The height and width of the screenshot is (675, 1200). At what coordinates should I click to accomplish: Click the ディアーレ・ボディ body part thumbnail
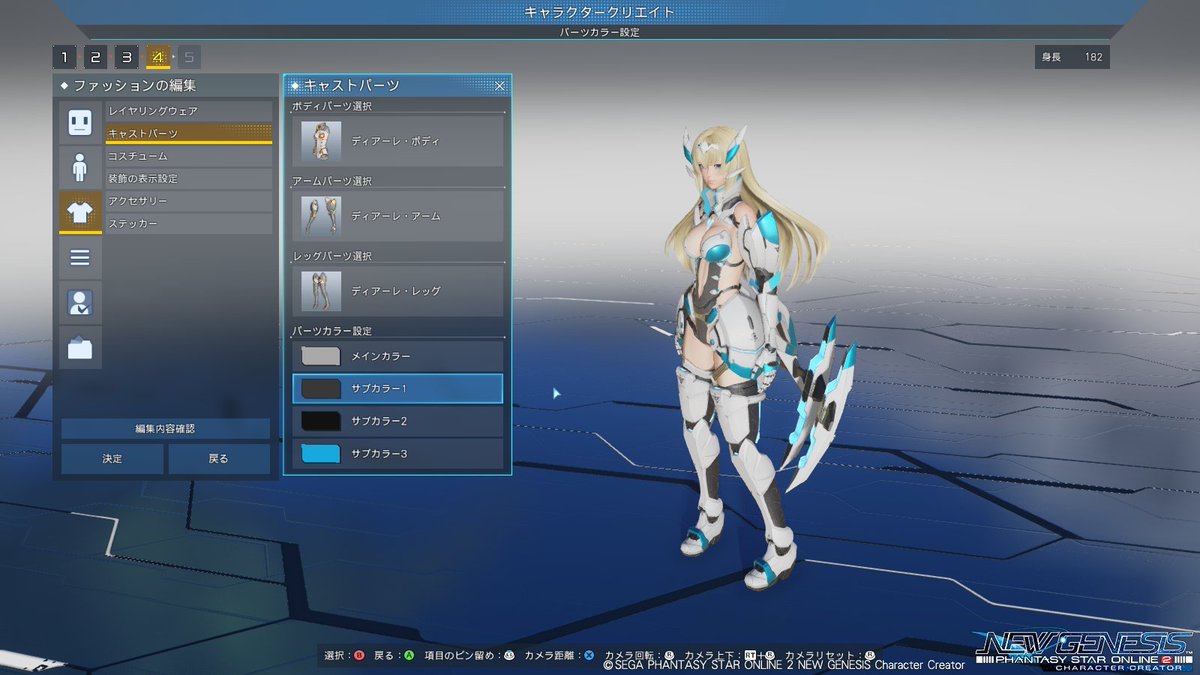[x=321, y=141]
